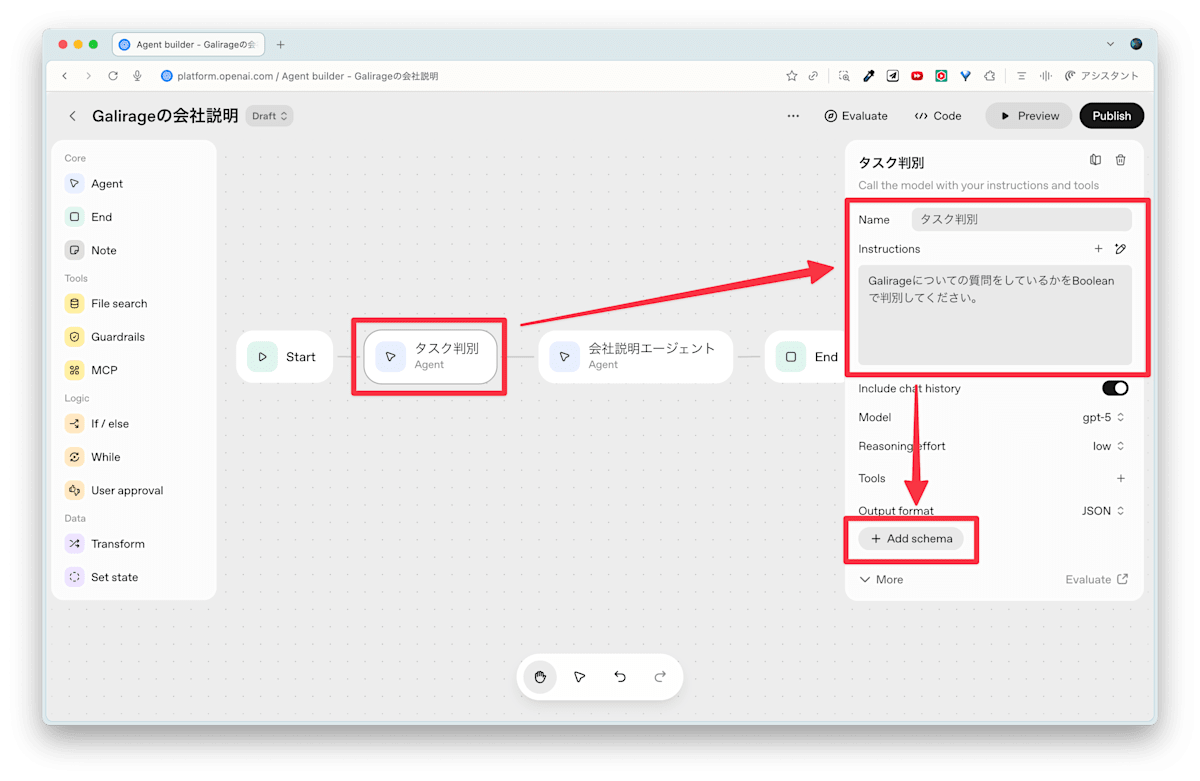Delete the タスク判別 node with trash icon
The height and width of the screenshot is (781, 1200).
point(1120,160)
